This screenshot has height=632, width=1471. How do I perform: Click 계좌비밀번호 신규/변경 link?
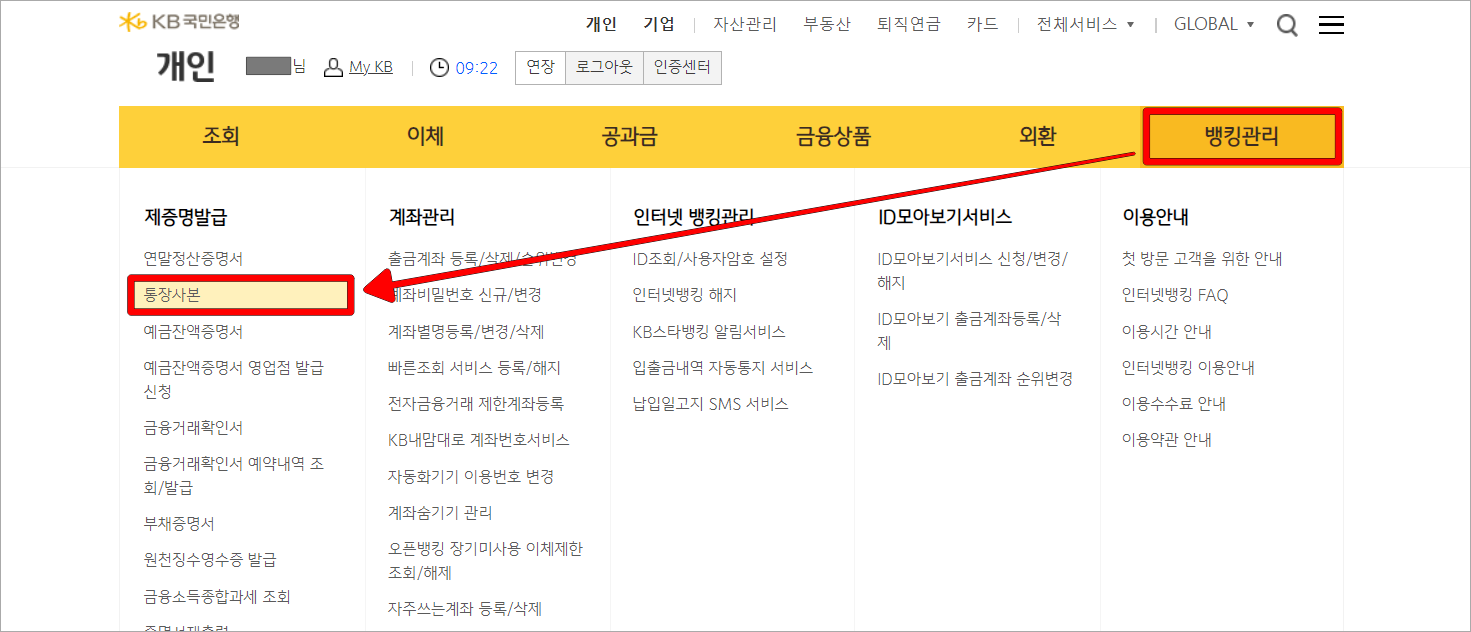465,295
